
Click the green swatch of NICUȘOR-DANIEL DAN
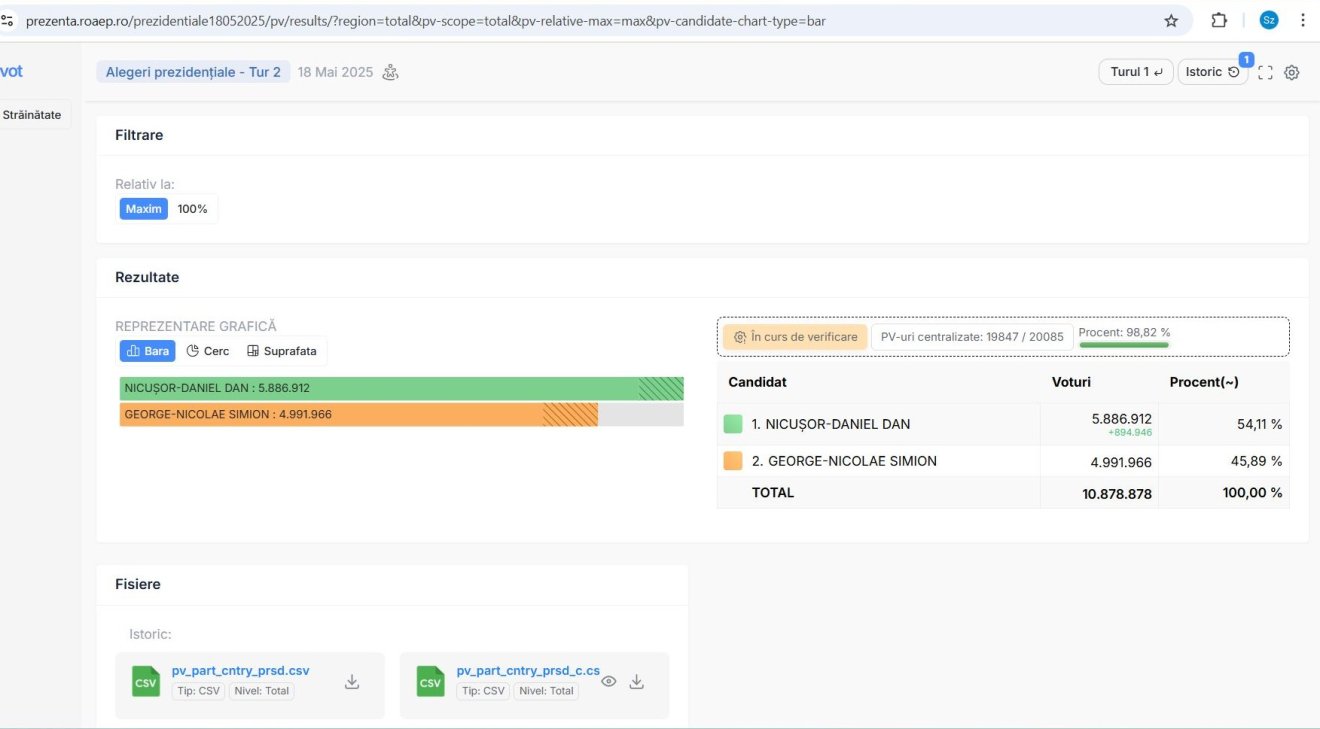click(733, 424)
